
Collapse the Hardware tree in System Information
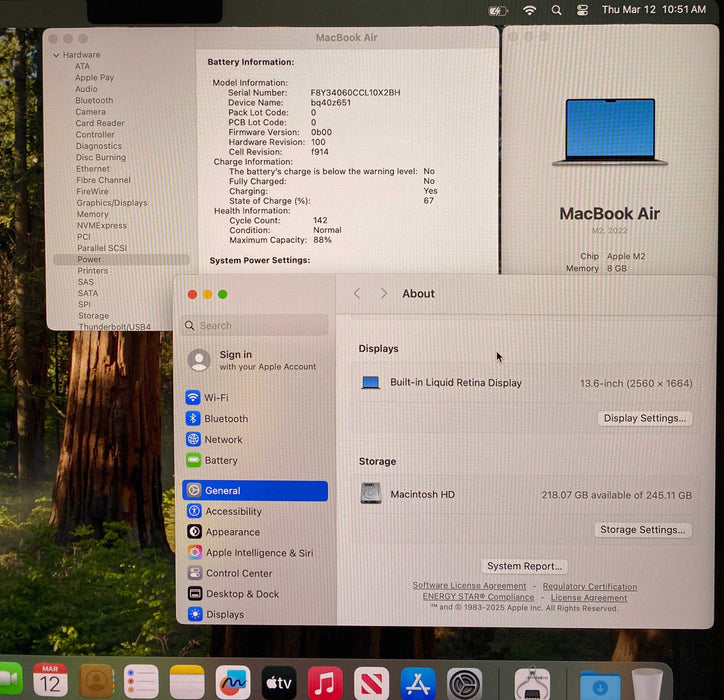[56, 55]
